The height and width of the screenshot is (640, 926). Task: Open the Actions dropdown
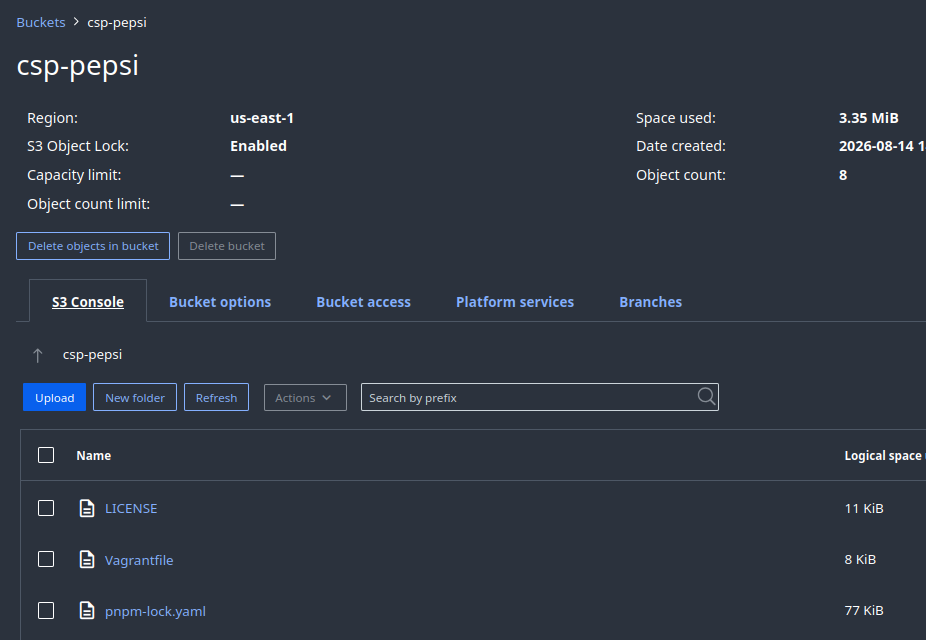(x=305, y=397)
